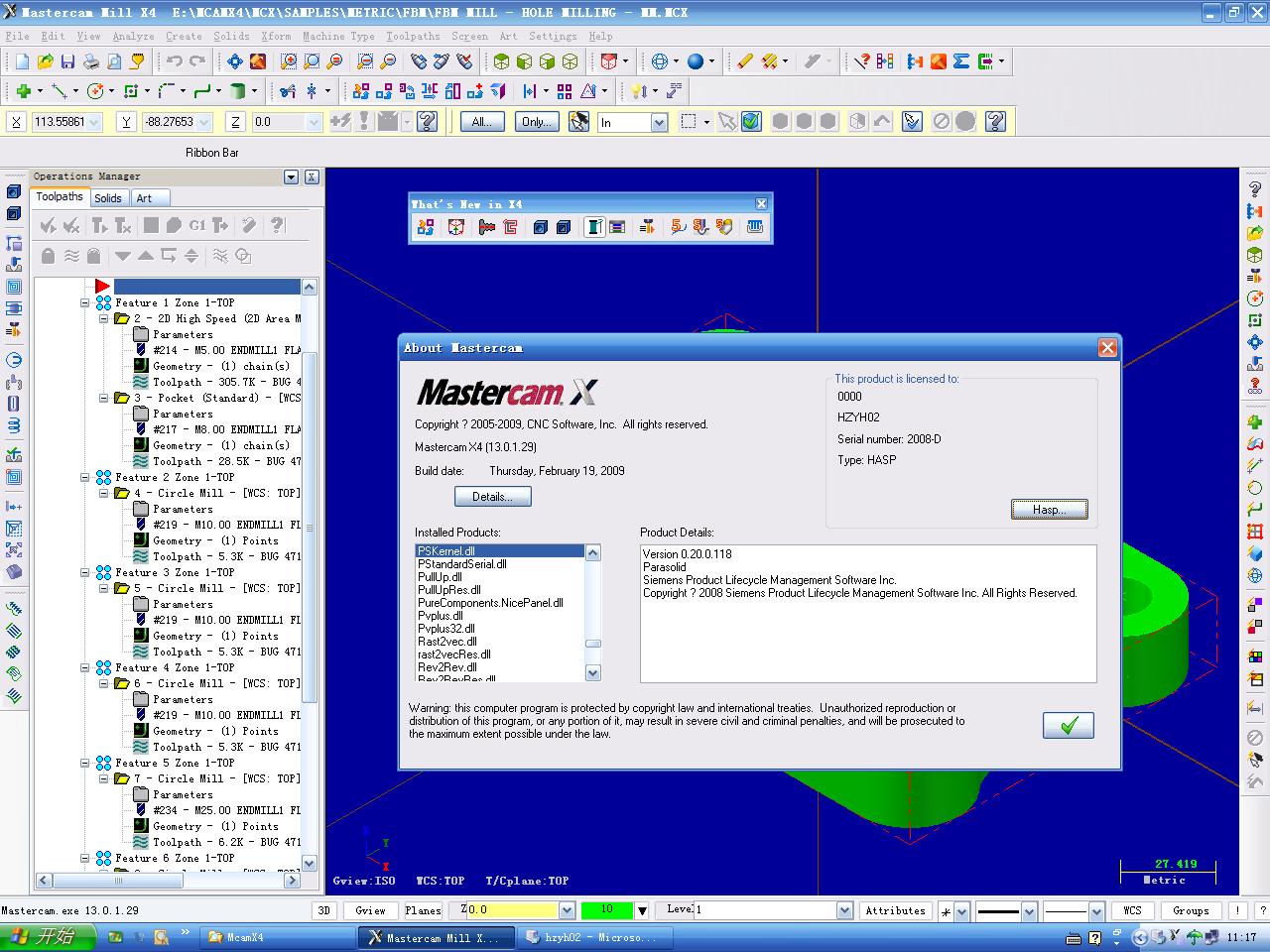This screenshot has height=952, width=1270.
Task: Toggle the 3D construction mode button
Action: pyautogui.click(x=323, y=910)
